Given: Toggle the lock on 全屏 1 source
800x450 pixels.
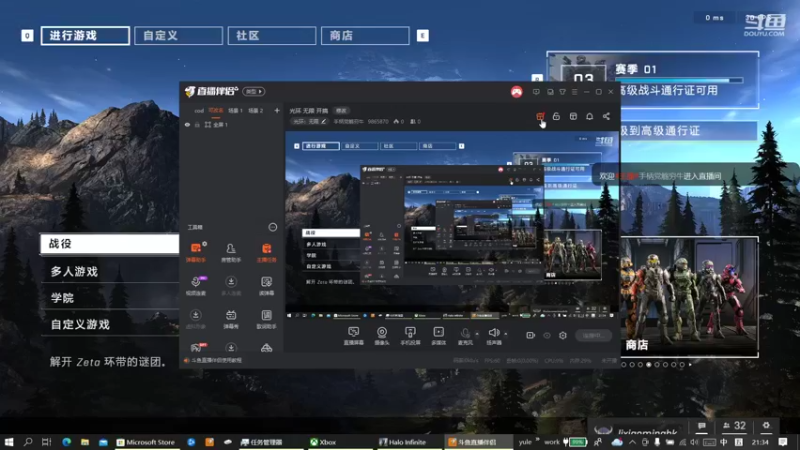Looking at the screenshot, I should click(197, 124).
